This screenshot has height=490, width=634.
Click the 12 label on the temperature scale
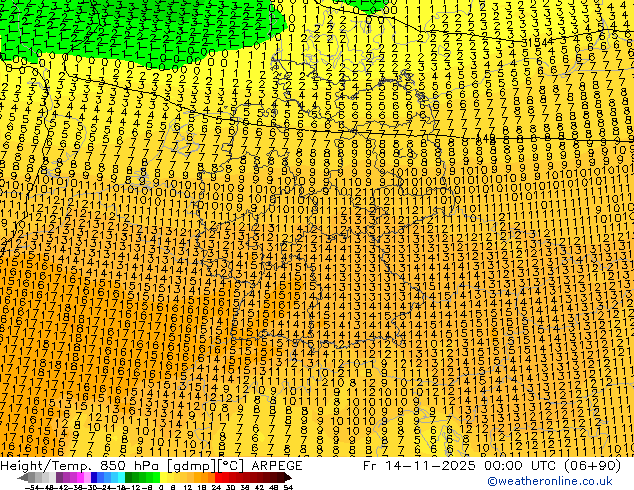(x=188, y=487)
